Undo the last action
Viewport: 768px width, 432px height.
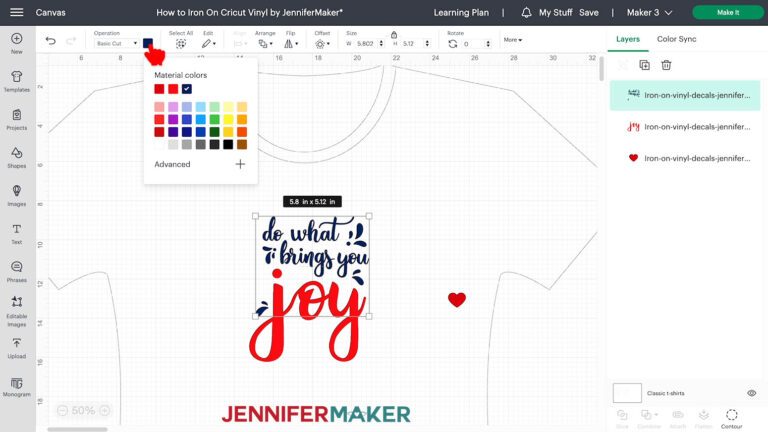[50, 41]
